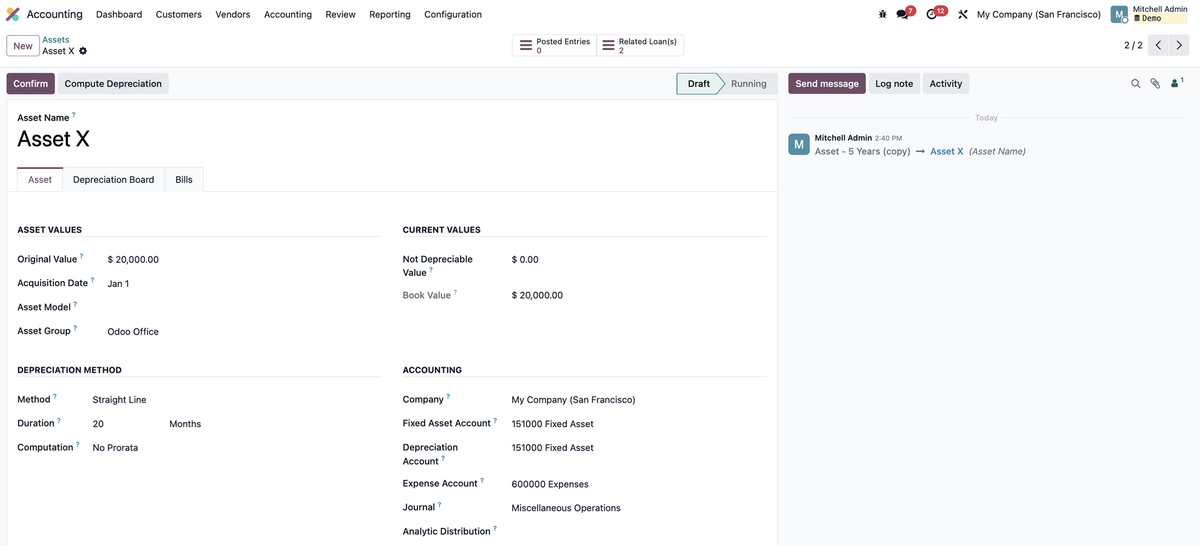Open the Journal dropdown showing Miscellaneous Operations
Viewport: 1200px width, 546px height.
(x=638, y=508)
